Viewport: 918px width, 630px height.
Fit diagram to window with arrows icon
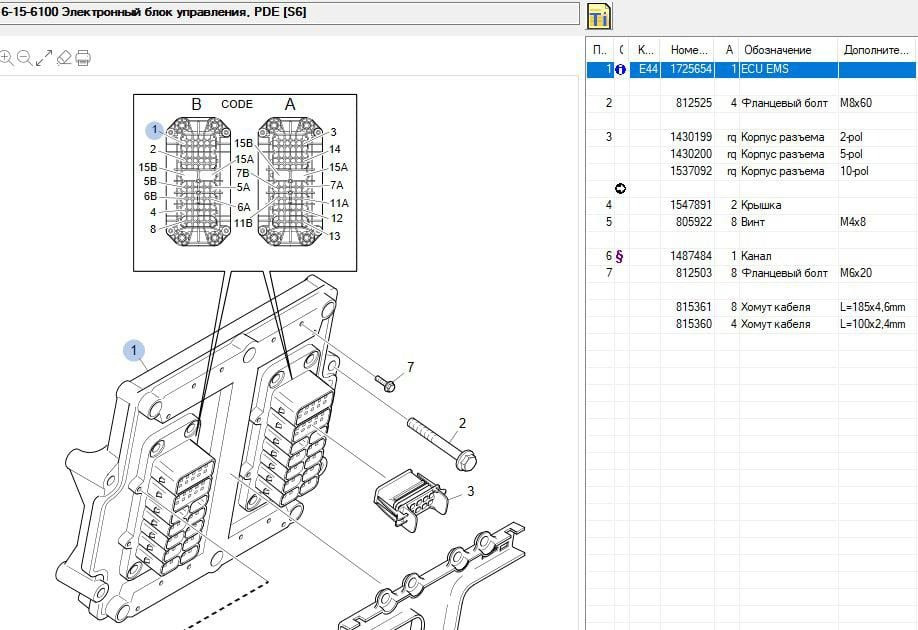pyautogui.click(x=44, y=58)
